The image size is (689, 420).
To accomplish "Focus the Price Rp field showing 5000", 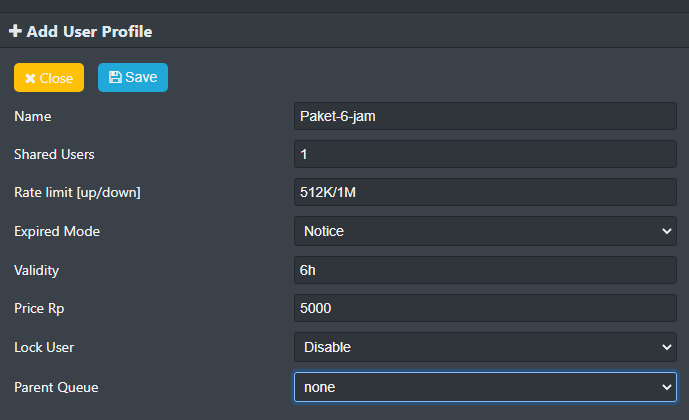I will coord(485,308).
